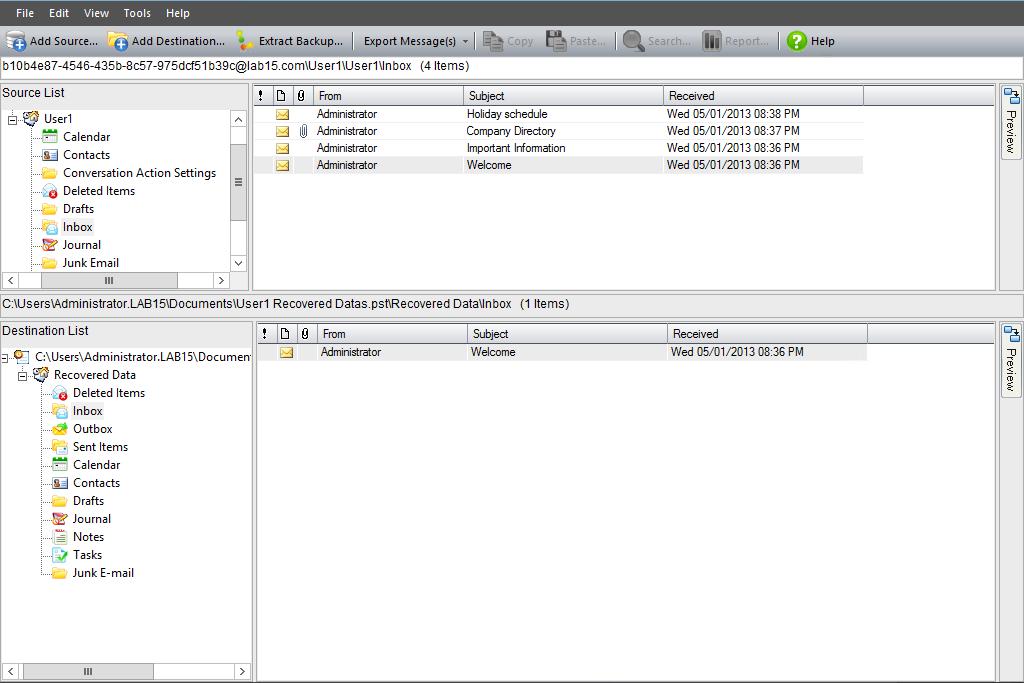Screen dimensions: 1024x683
Task: Click Company Directory attachment paperclip icon
Action: coord(303,131)
